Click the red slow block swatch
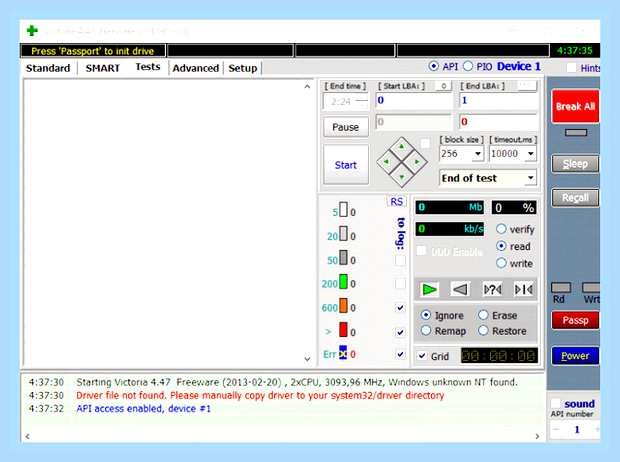 pos(343,329)
